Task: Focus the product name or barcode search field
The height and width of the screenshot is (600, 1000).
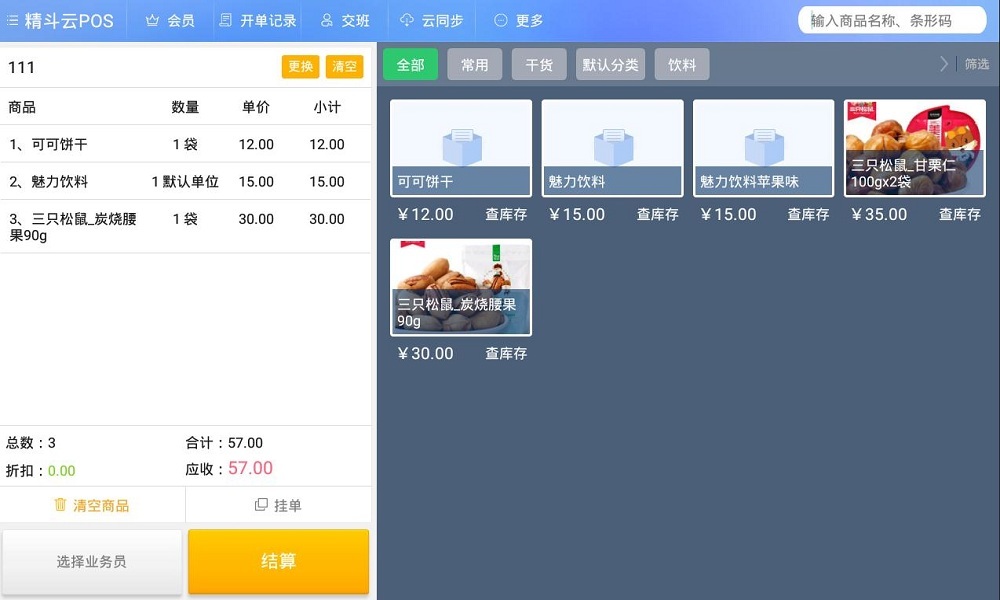Action: (x=892, y=20)
